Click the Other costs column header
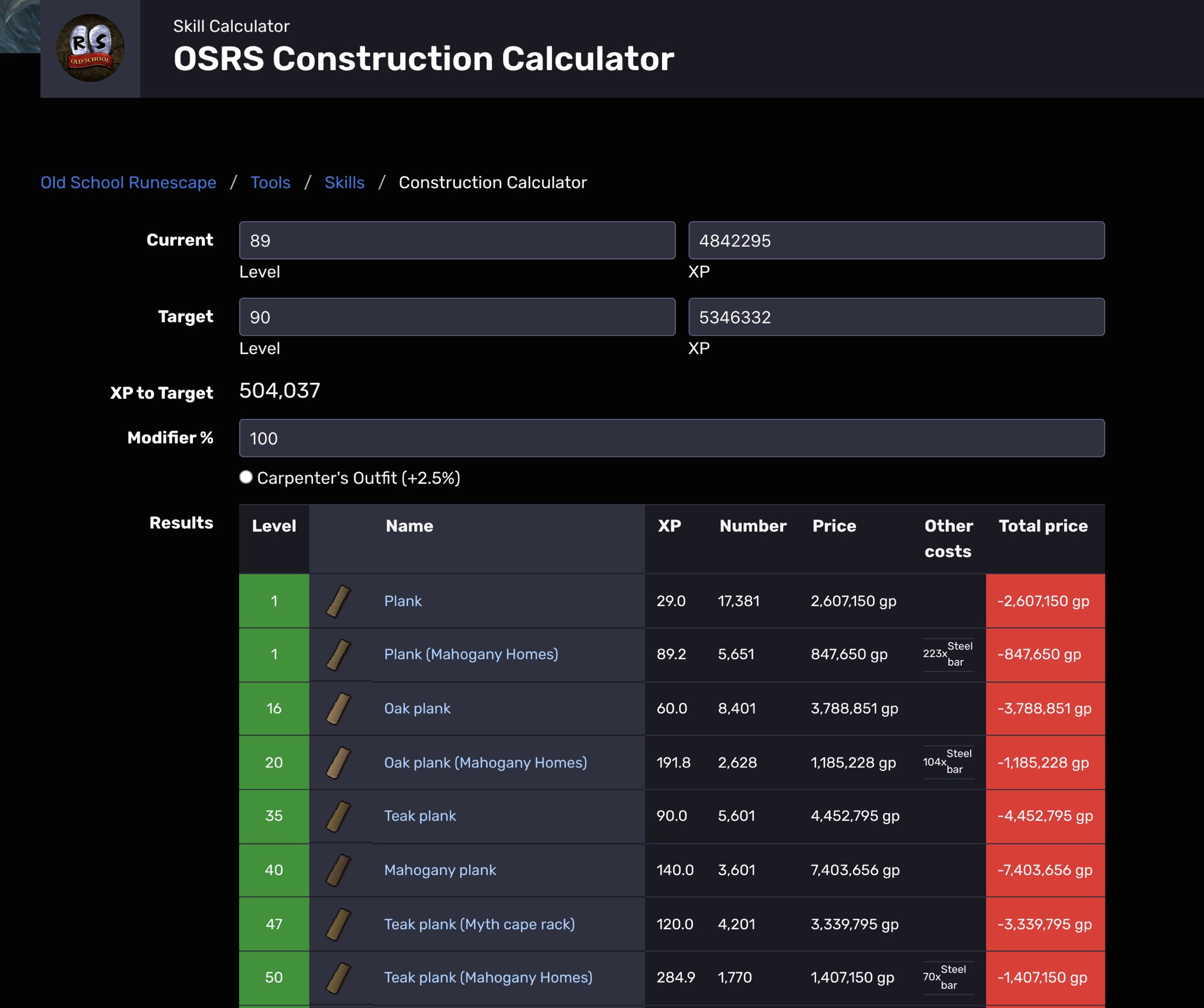The image size is (1204, 1008). click(948, 538)
